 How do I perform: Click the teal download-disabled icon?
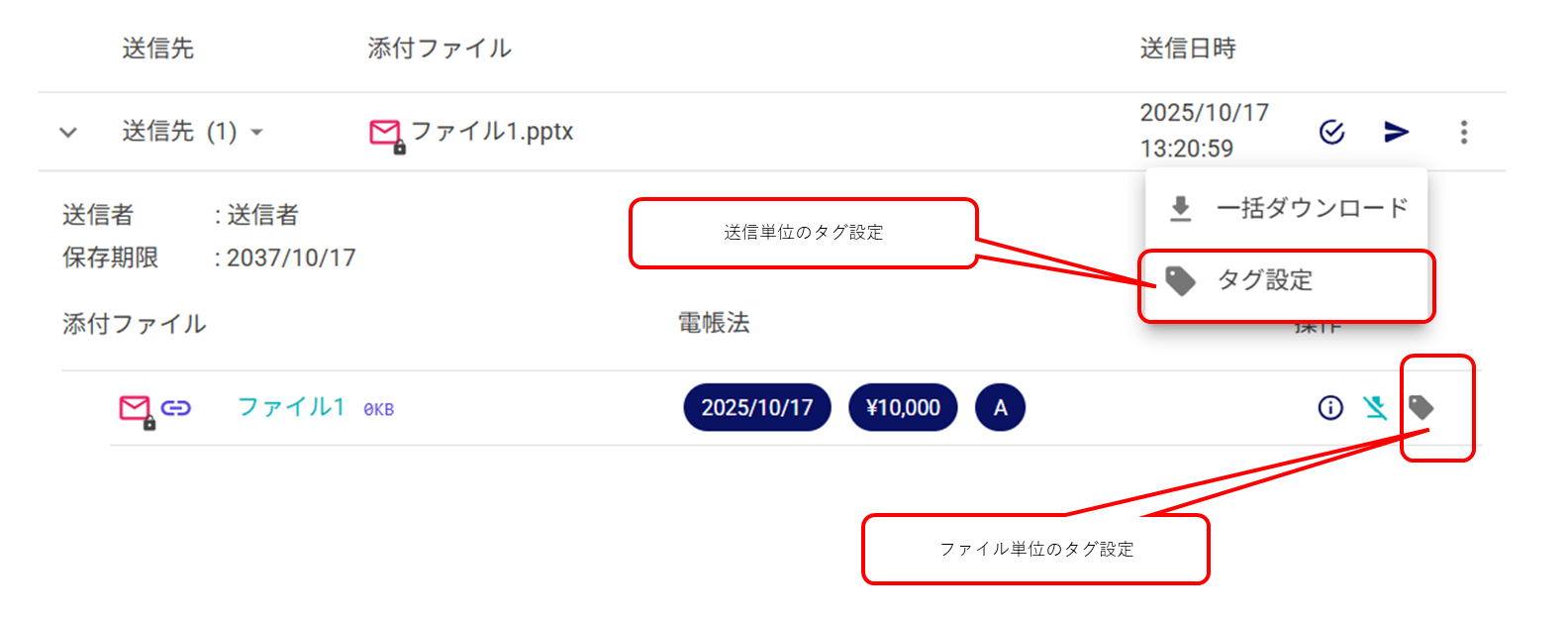[x=1375, y=407]
